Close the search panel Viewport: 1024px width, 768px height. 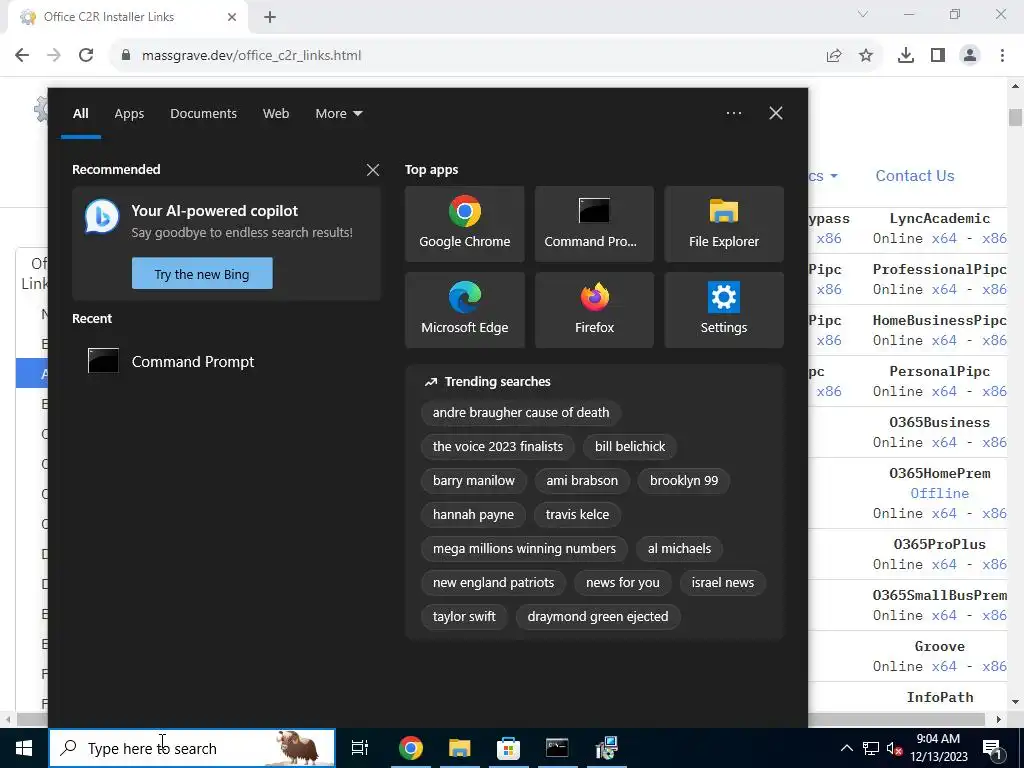pos(776,113)
